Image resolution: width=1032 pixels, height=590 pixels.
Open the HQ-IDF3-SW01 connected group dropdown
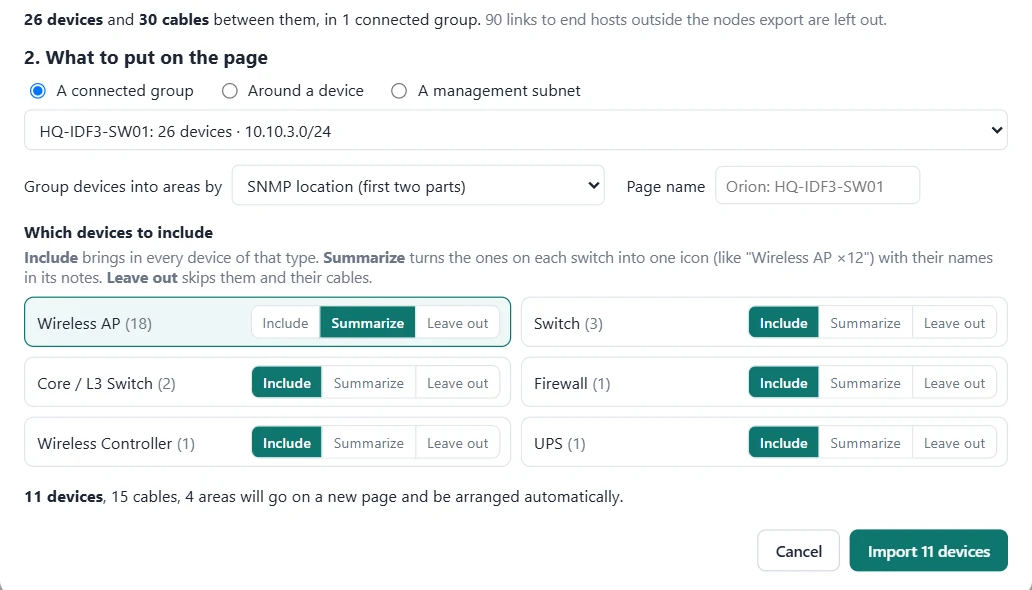click(x=516, y=130)
